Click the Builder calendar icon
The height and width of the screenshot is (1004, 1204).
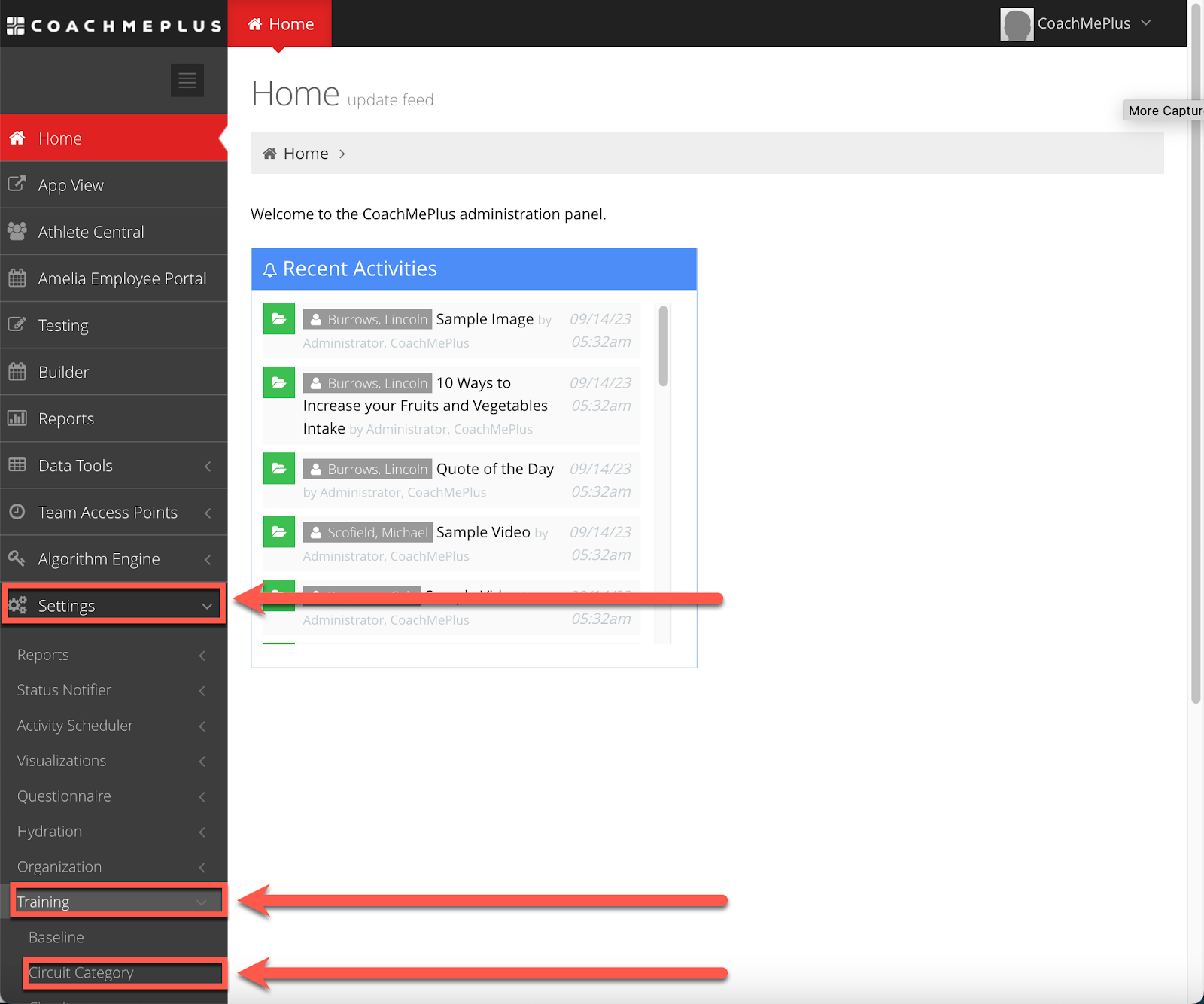click(x=17, y=371)
